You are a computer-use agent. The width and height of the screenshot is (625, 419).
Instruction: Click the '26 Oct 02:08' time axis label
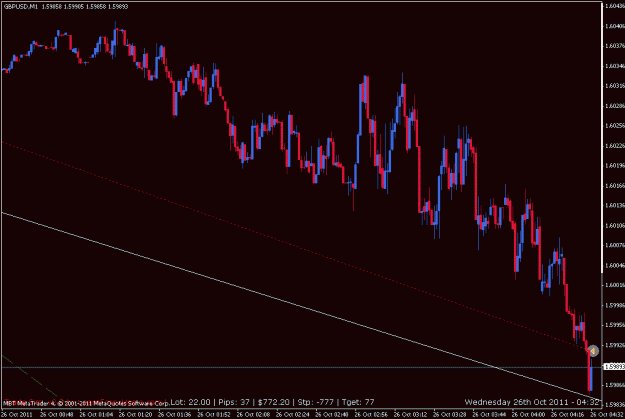253,415
